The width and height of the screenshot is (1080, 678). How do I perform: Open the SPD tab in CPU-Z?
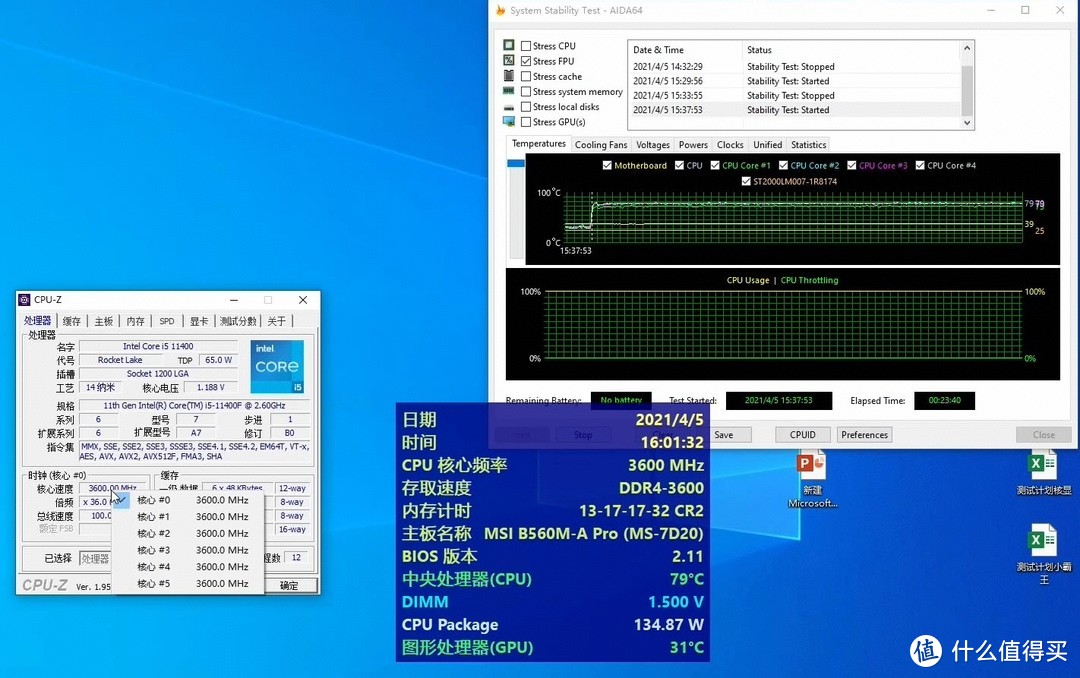pos(167,321)
